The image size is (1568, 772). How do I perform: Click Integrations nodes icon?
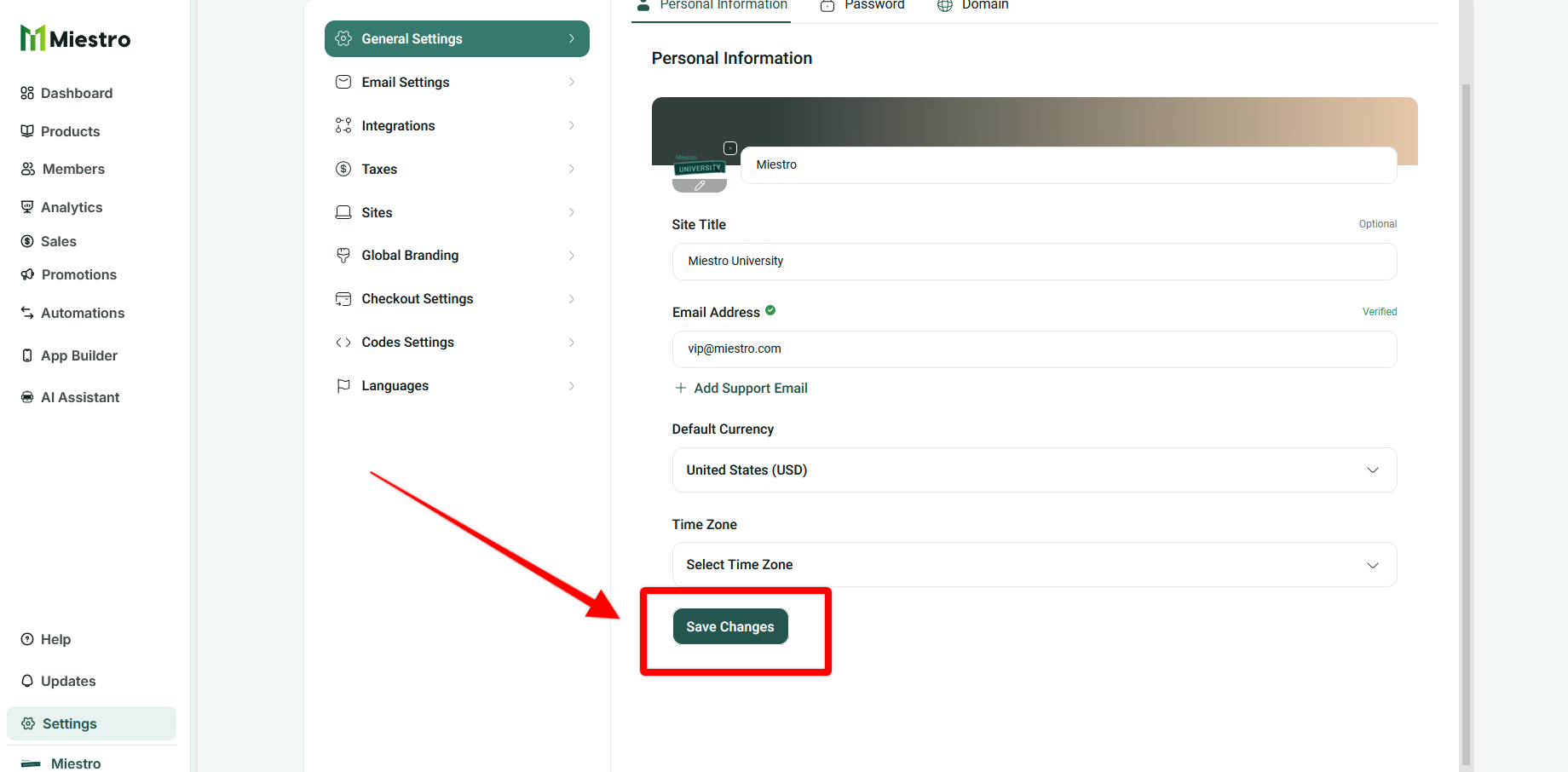pyautogui.click(x=343, y=125)
